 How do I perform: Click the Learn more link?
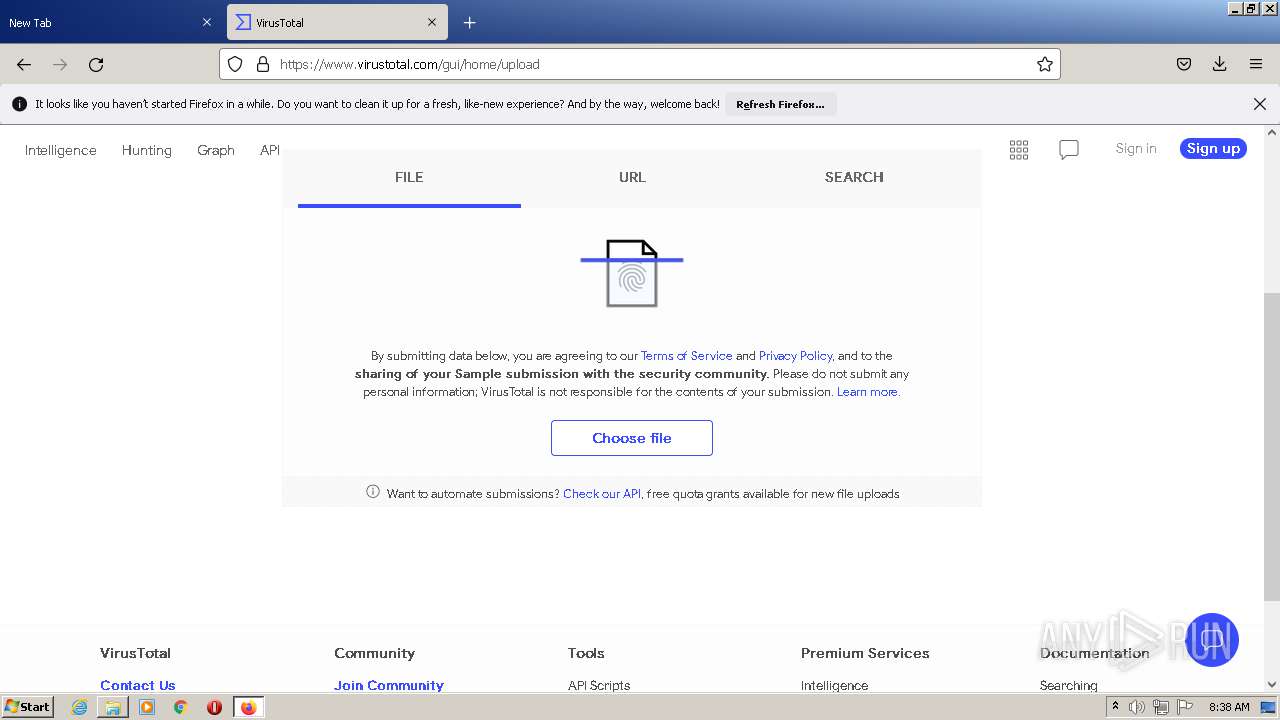867,391
